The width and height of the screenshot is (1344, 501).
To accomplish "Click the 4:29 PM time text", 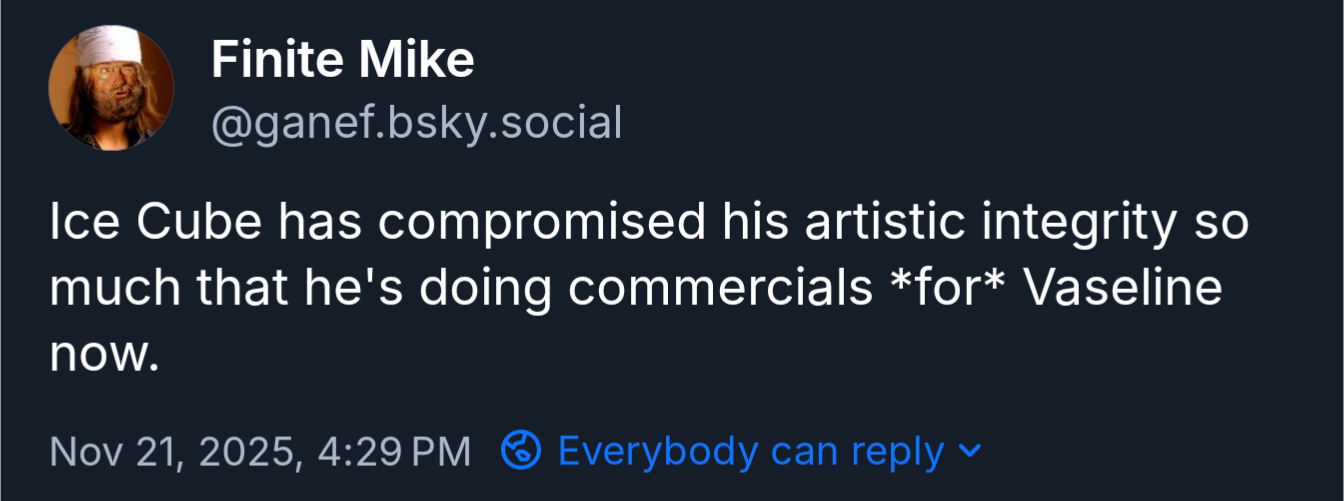I will pyautogui.click(x=393, y=452).
